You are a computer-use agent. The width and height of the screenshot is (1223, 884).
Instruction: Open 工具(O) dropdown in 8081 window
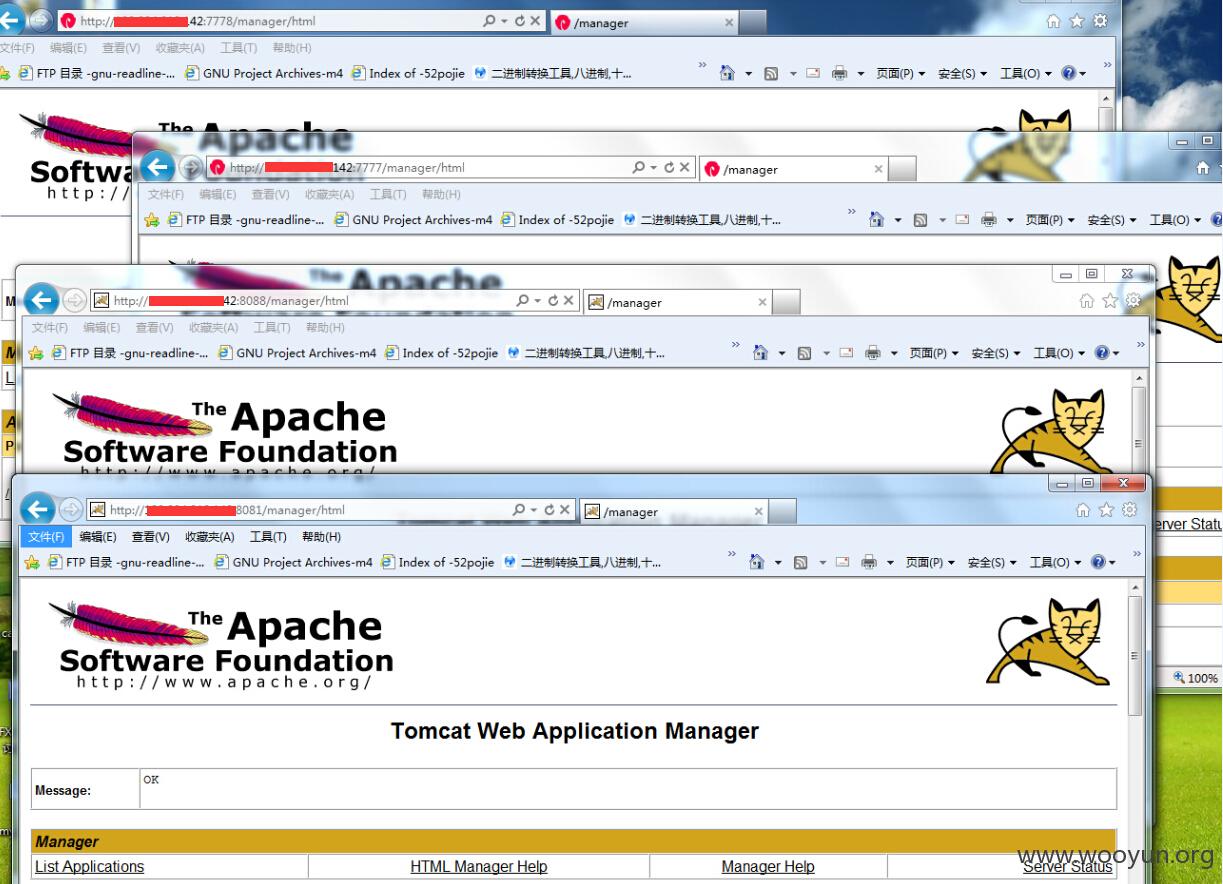[x=1055, y=562]
